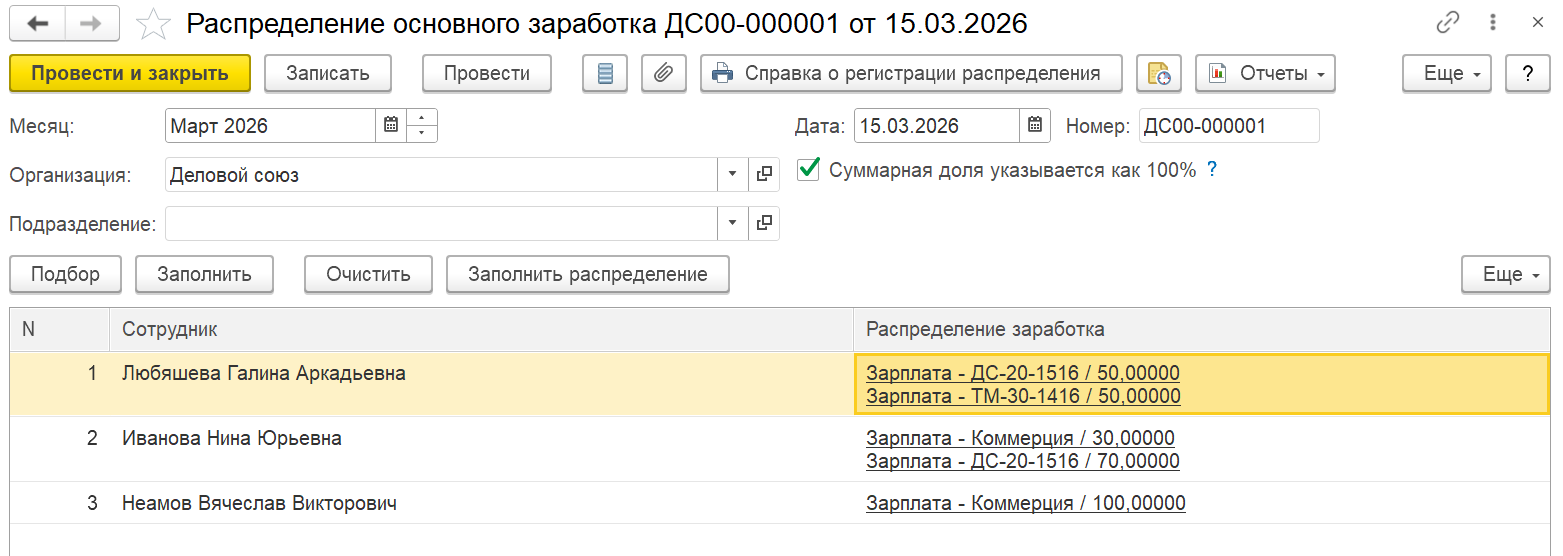Expand the Организация dropdown list
This screenshot has width=1563, height=556.
pyautogui.click(x=733, y=175)
